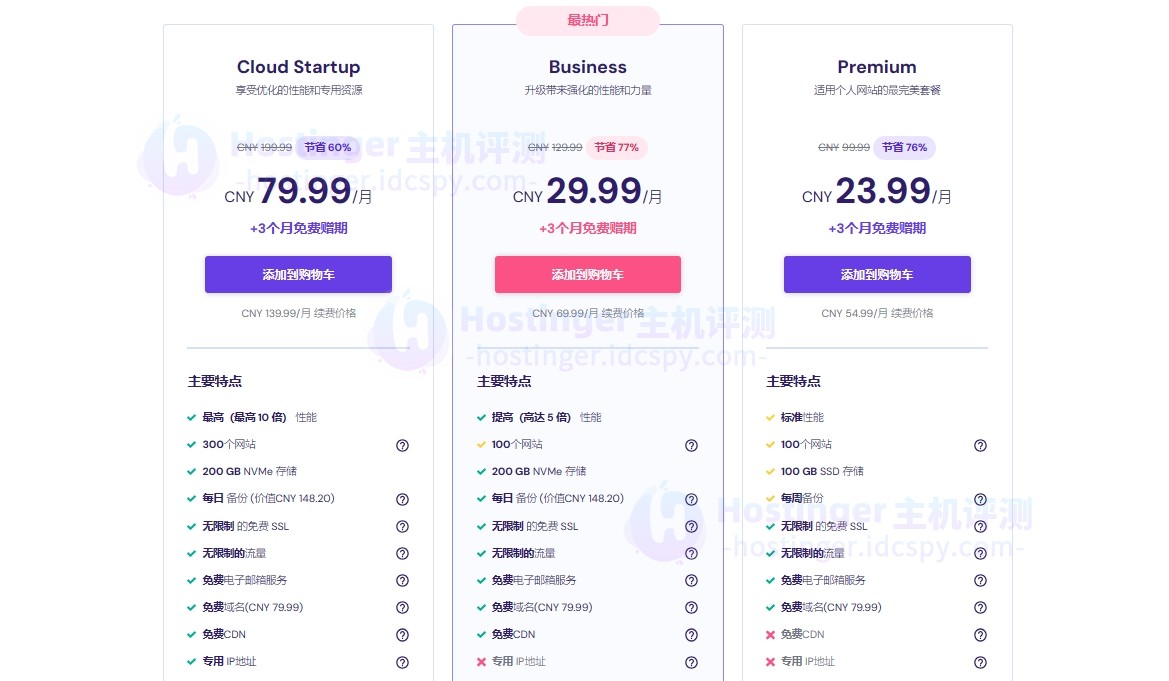Click help icon for Premium 无限制的流量
Image resolution: width=1169 pixels, height=681 pixels.
(x=980, y=553)
